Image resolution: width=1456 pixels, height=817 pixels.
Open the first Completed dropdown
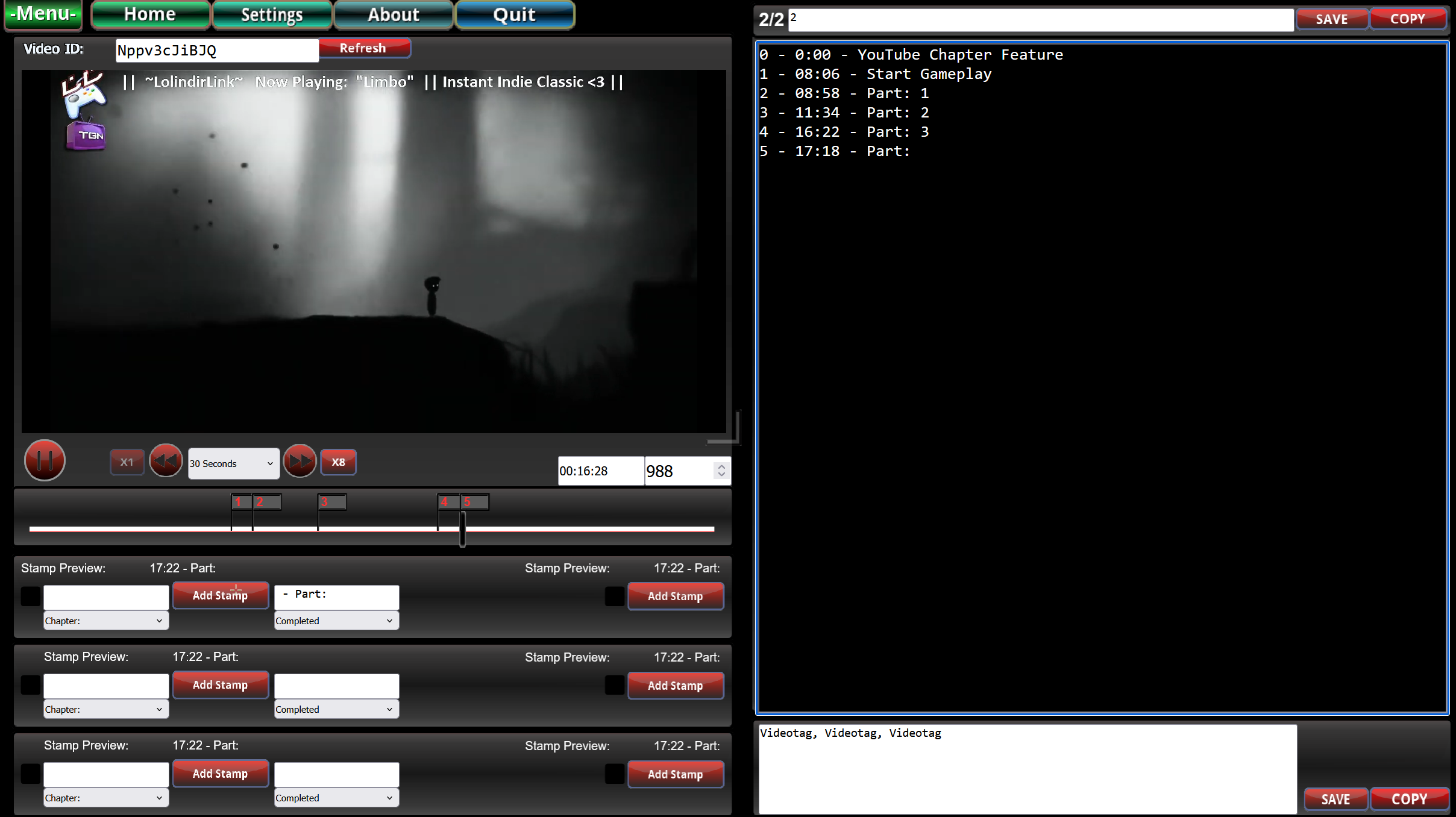pos(336,621)
